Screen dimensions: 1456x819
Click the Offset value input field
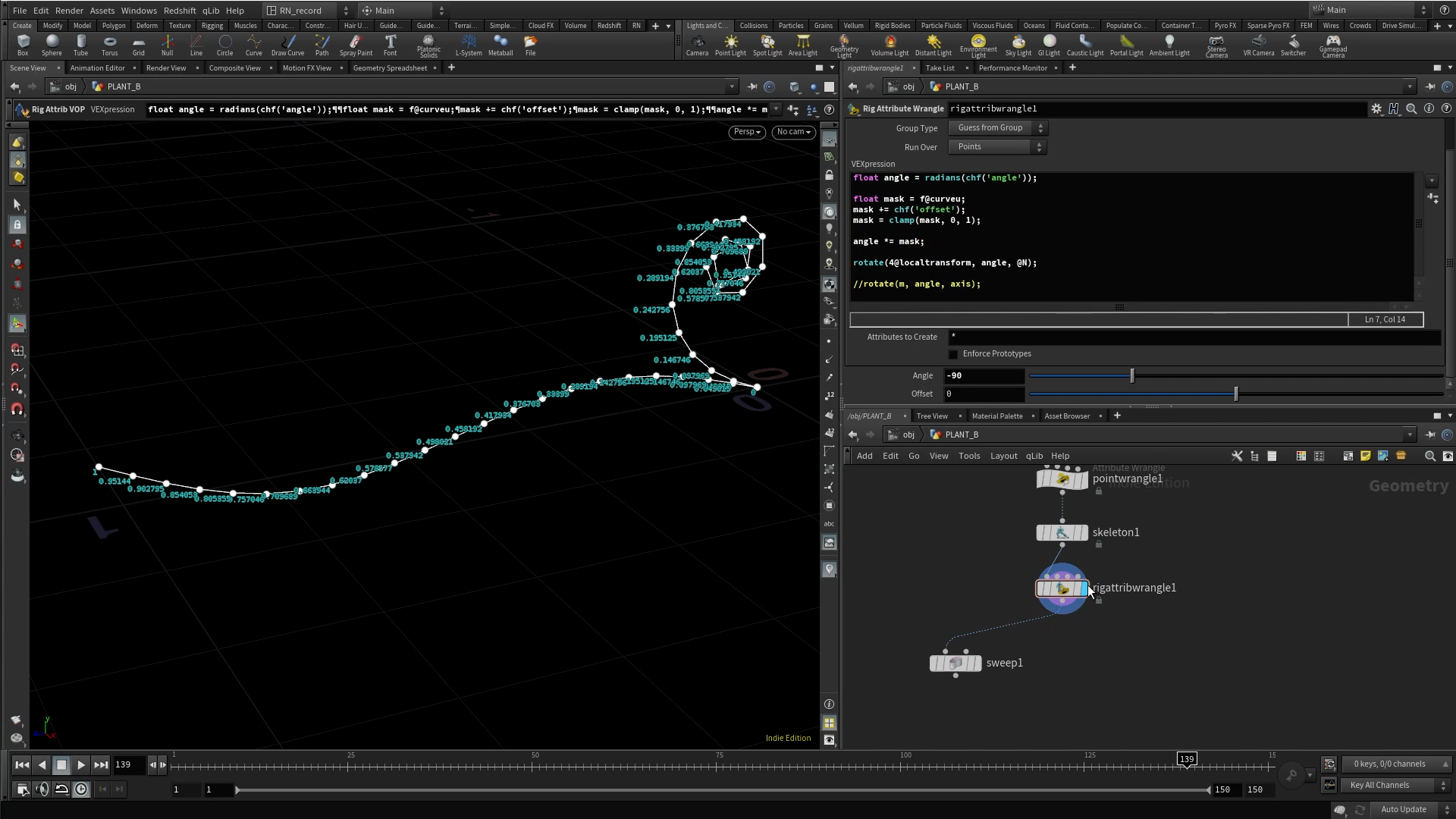(983, 394)
